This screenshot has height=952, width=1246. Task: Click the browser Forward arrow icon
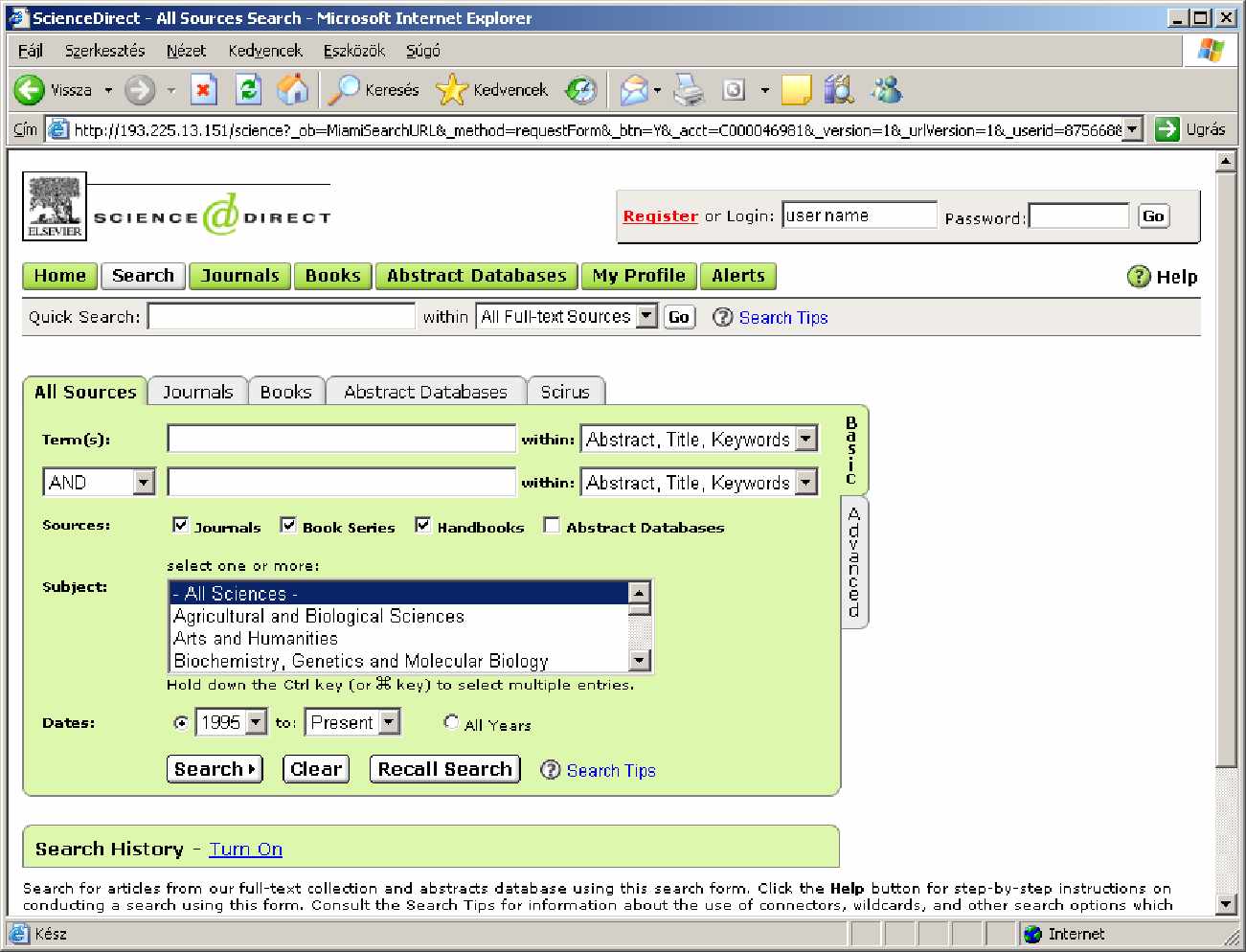click(140, 90)
